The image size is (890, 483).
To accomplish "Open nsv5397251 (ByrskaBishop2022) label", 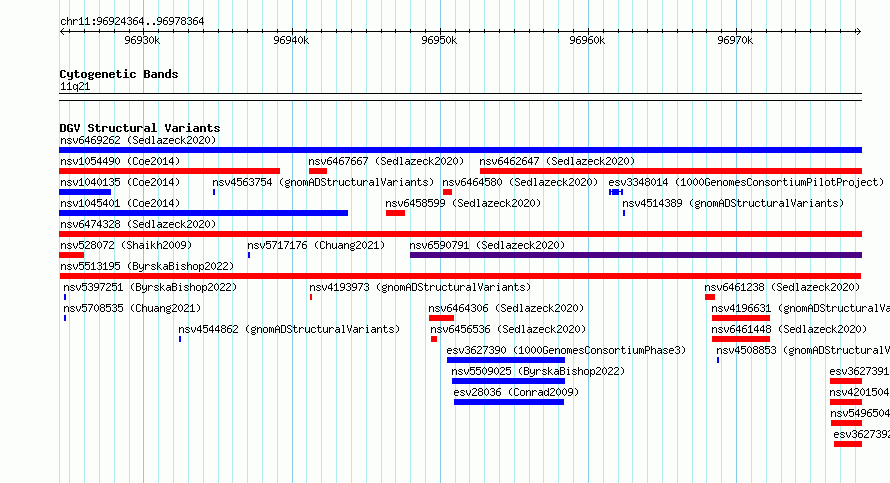I will (x=150, y=287).
